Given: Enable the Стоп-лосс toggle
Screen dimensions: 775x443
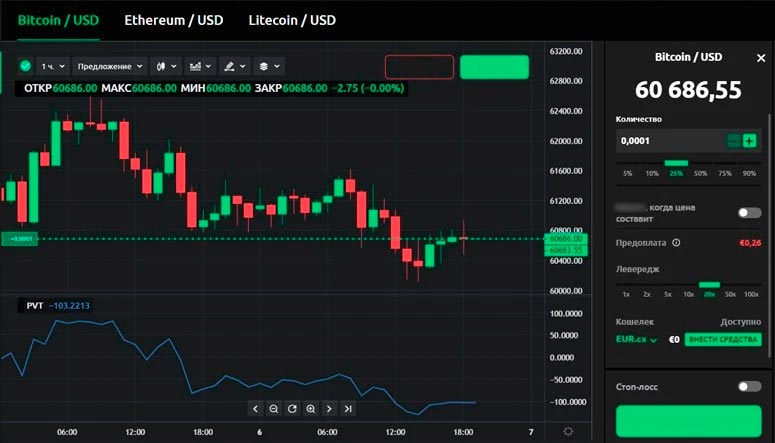Looking at the screenshot, I should (x=748, y=386).
